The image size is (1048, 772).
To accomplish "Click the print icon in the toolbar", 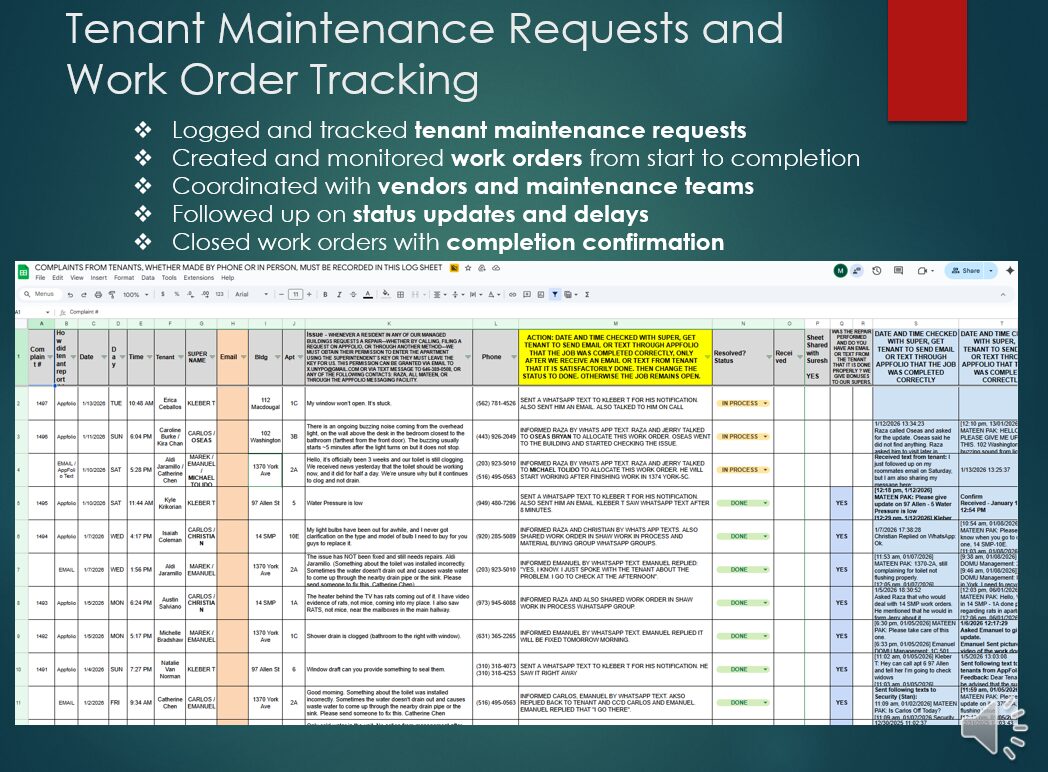I will (x=96, y=295).
